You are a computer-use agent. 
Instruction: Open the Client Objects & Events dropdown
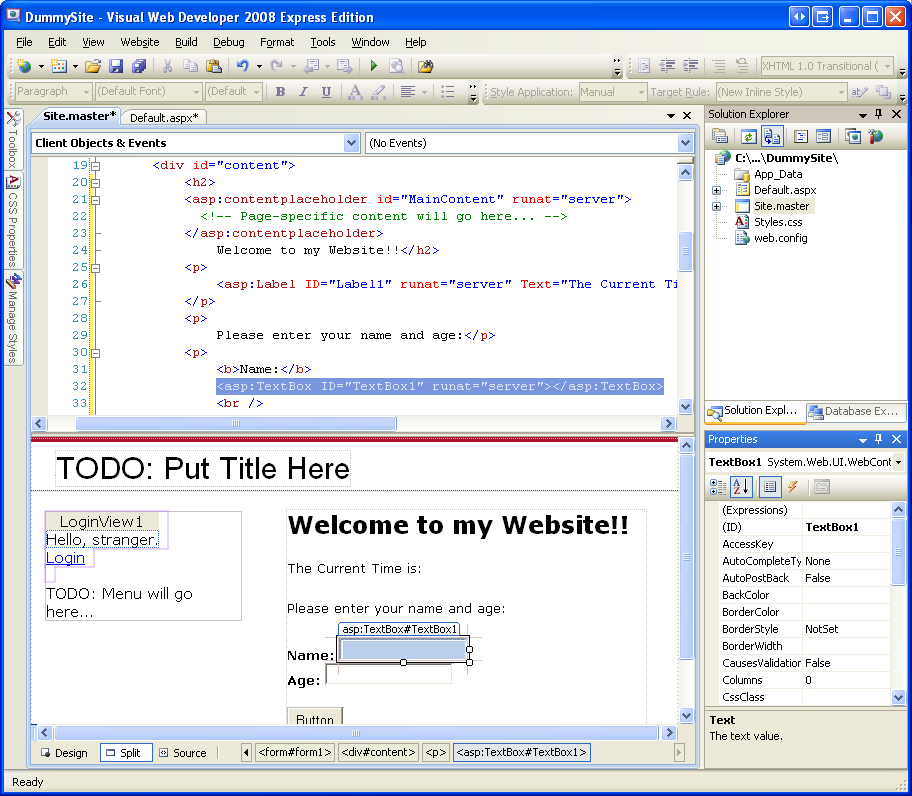pyautogui.click(x=351, y=143)
